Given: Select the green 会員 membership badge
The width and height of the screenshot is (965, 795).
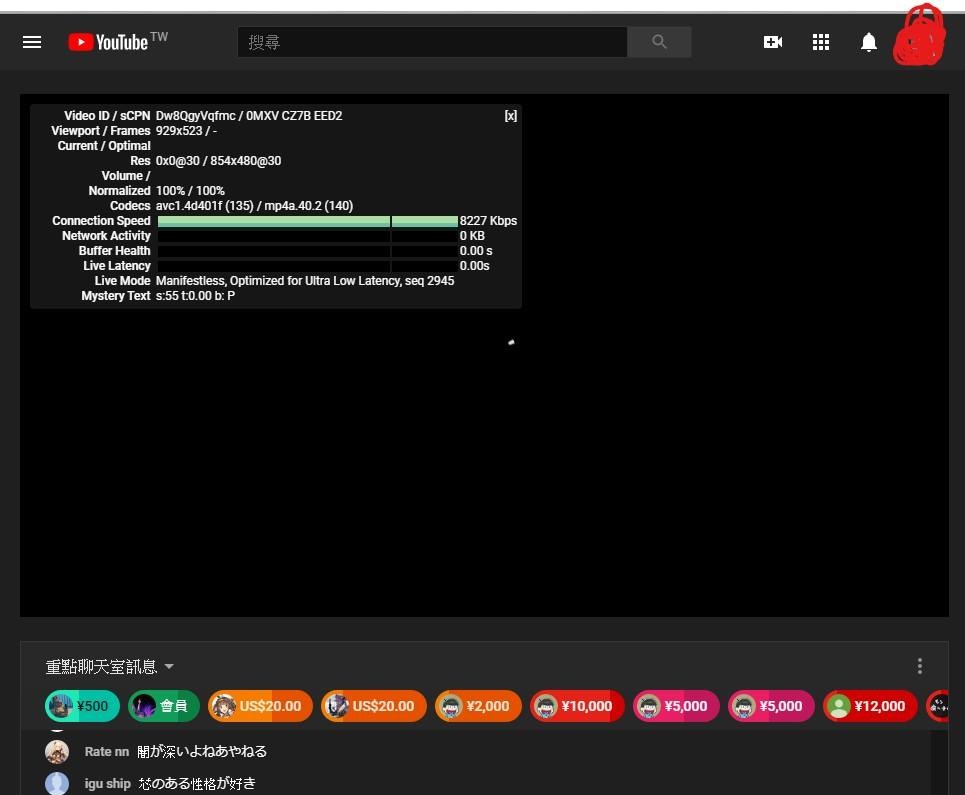Looking at the screenshot, I should 163,706.
